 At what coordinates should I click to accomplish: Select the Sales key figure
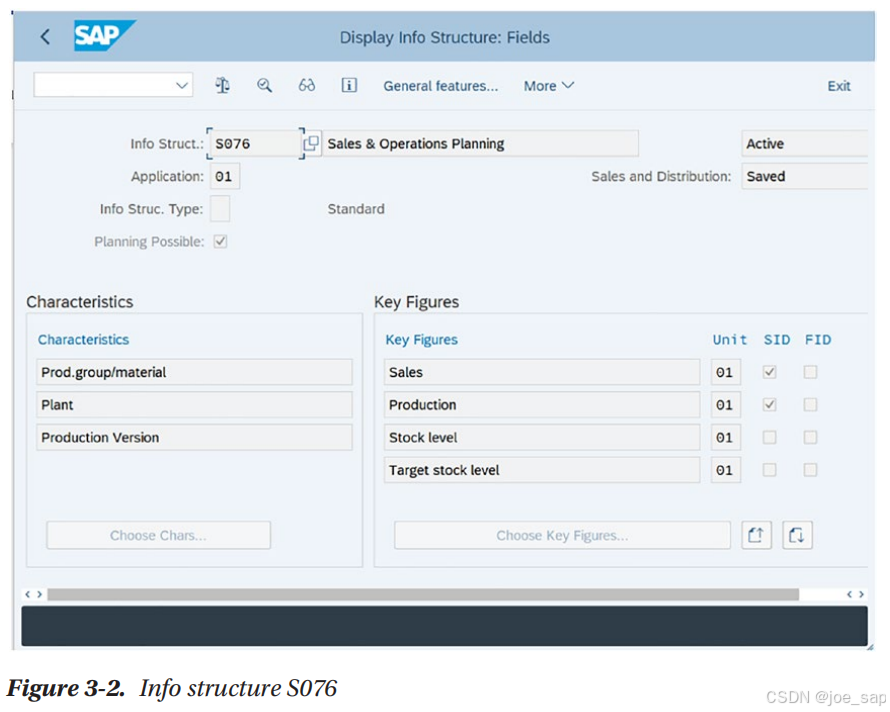541,372
